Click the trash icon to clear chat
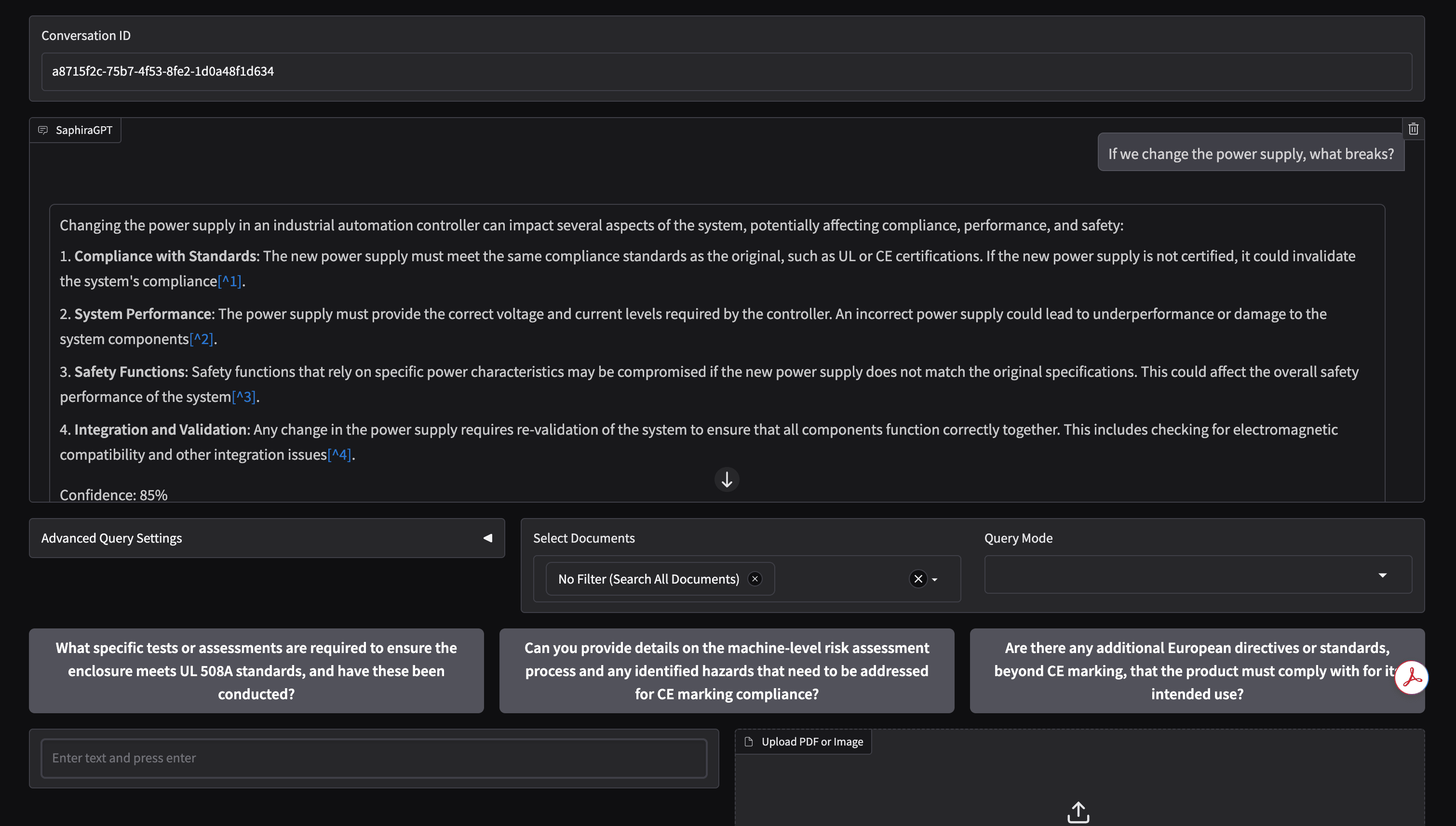 coord(1413,129)
